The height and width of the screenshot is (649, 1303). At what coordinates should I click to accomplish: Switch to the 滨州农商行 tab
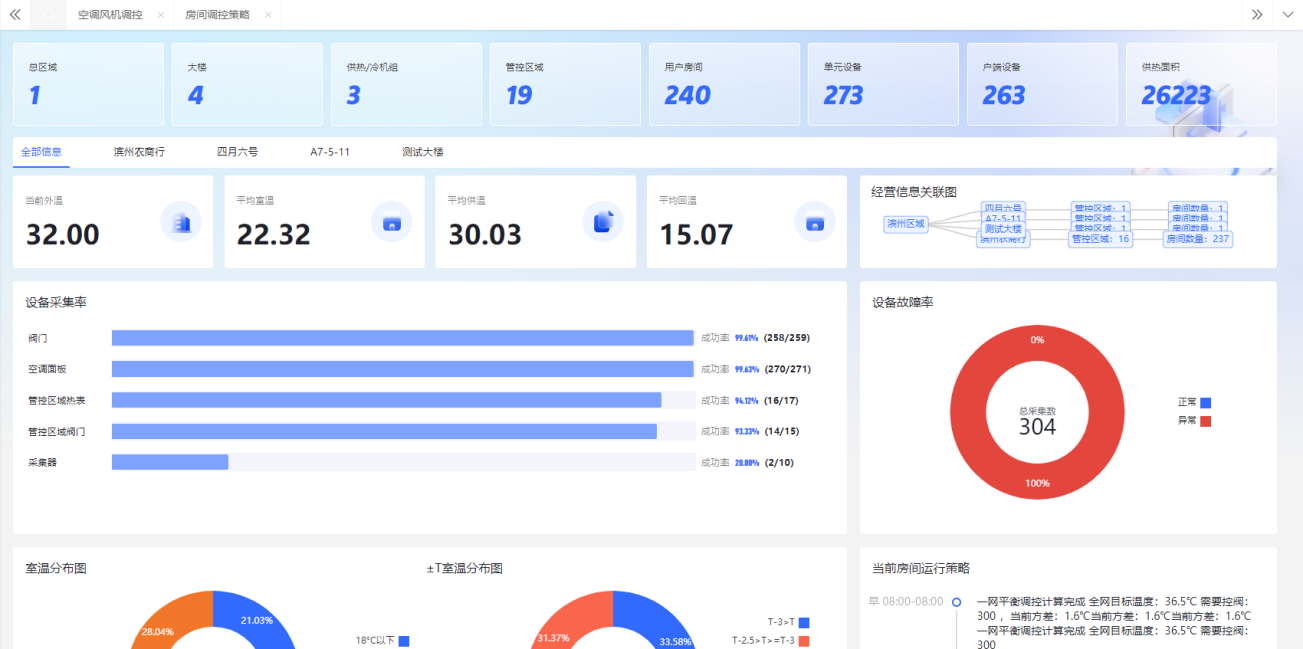139,152
